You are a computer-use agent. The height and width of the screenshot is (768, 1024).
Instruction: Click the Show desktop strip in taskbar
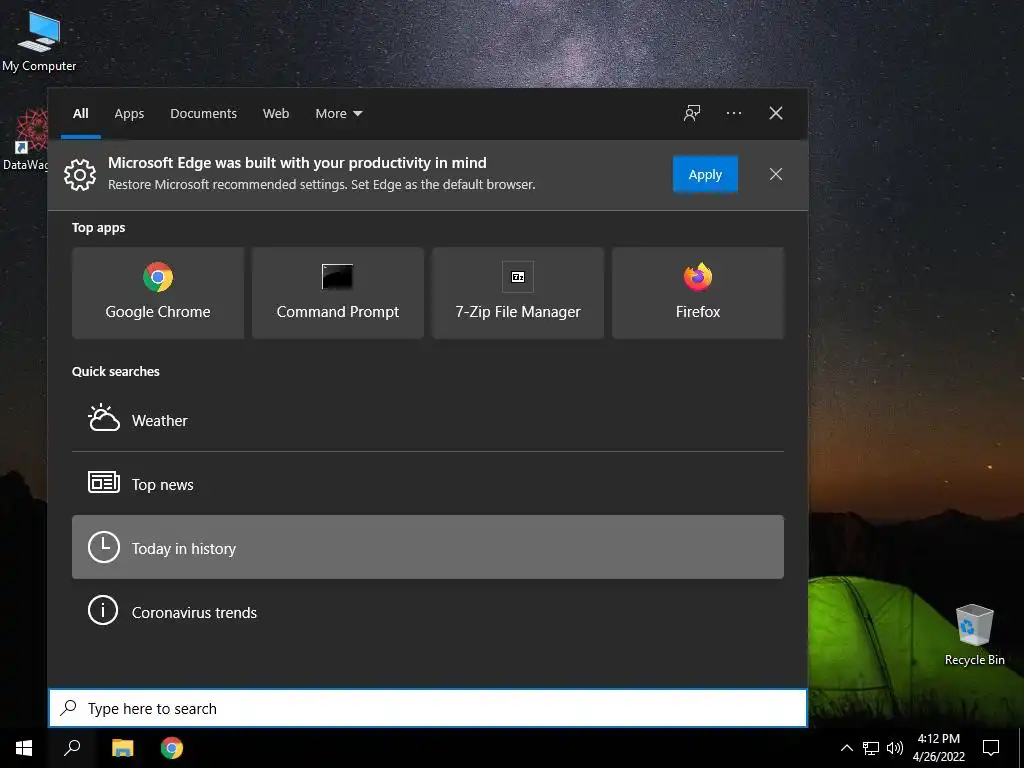pos(1021,748)
